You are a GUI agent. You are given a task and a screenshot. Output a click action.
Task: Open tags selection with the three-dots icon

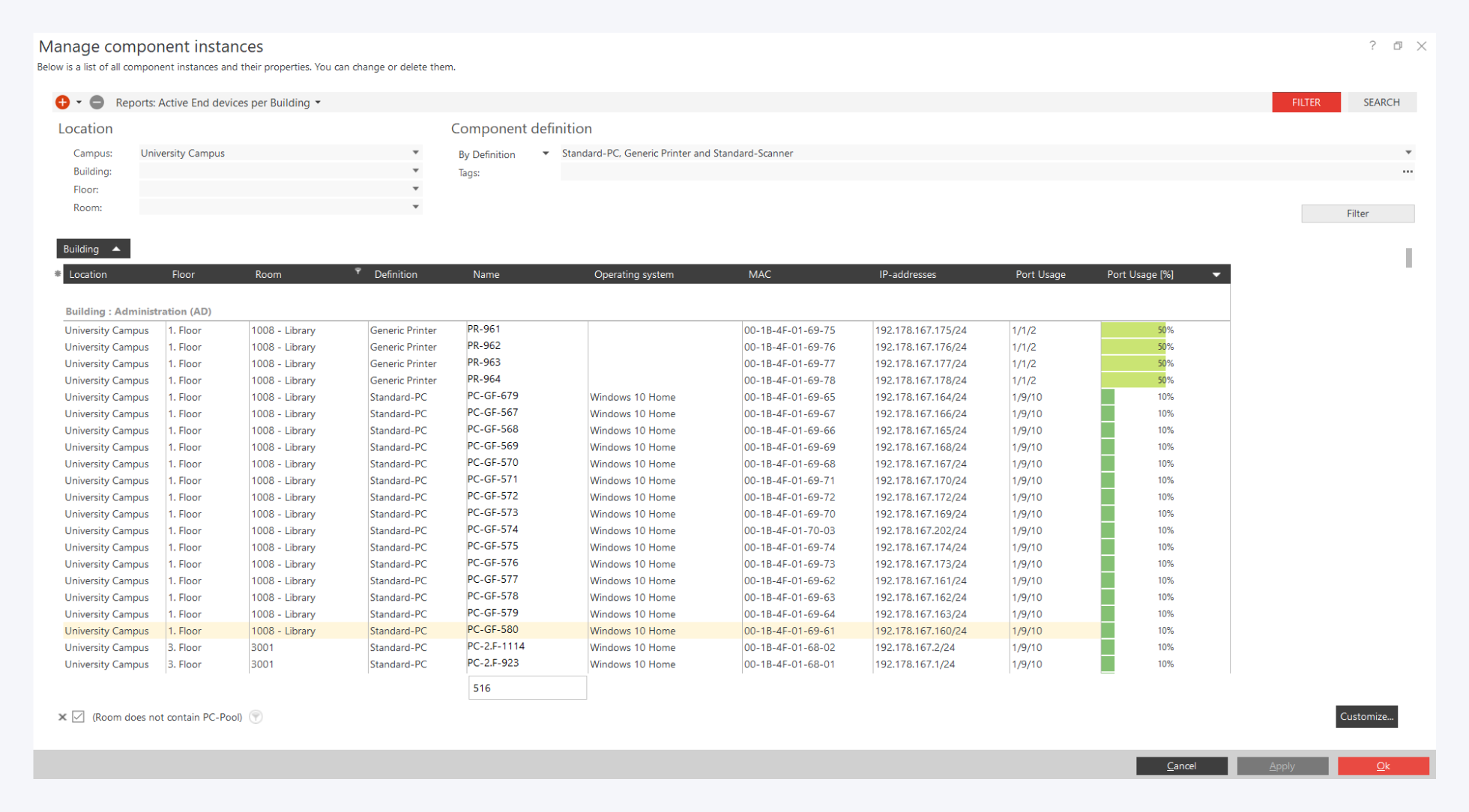[1407, 172]
